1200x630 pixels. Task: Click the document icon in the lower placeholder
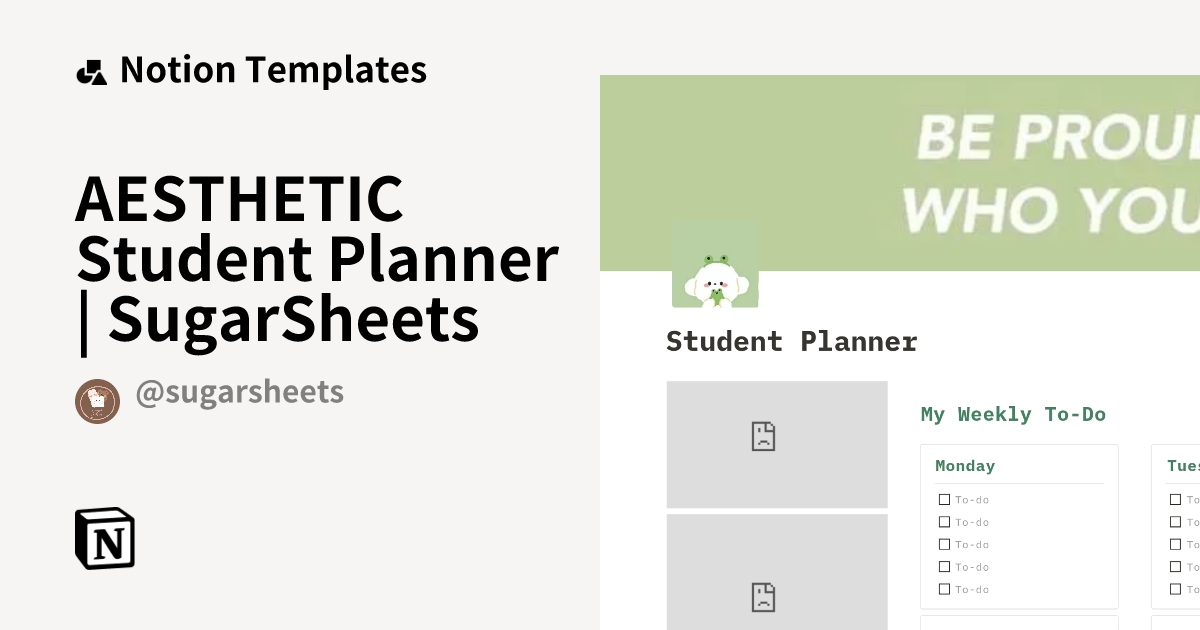[x=763, y=597]
